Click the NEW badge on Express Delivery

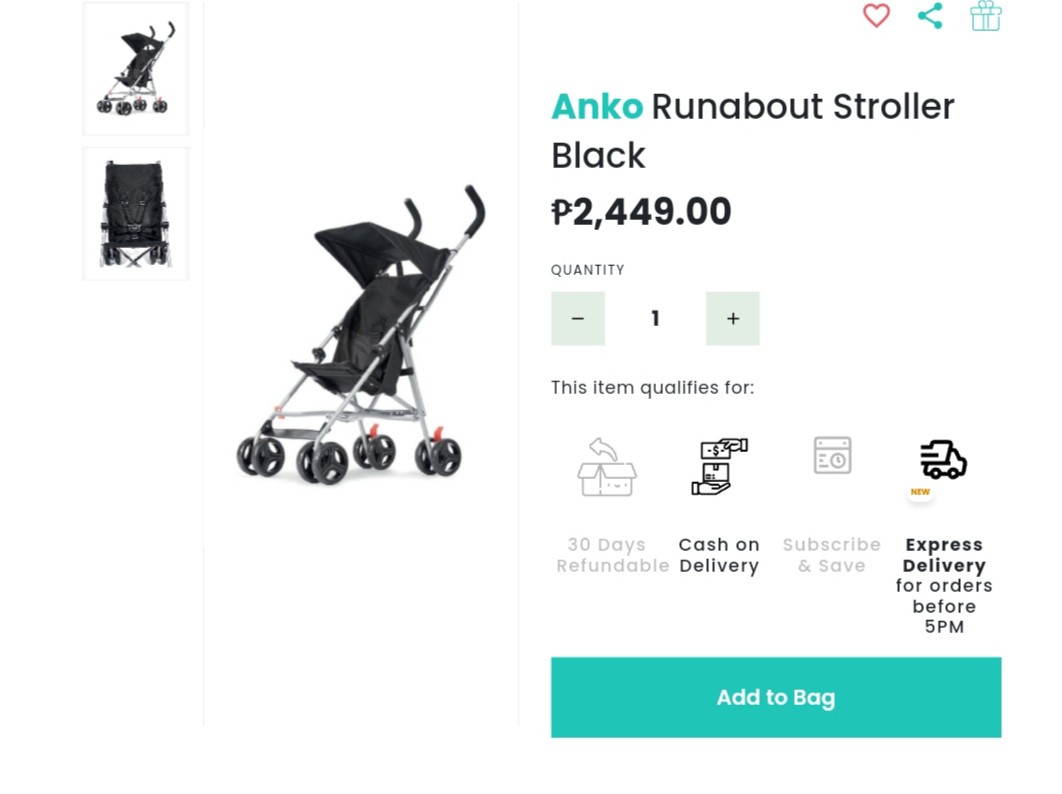(920, 491)
